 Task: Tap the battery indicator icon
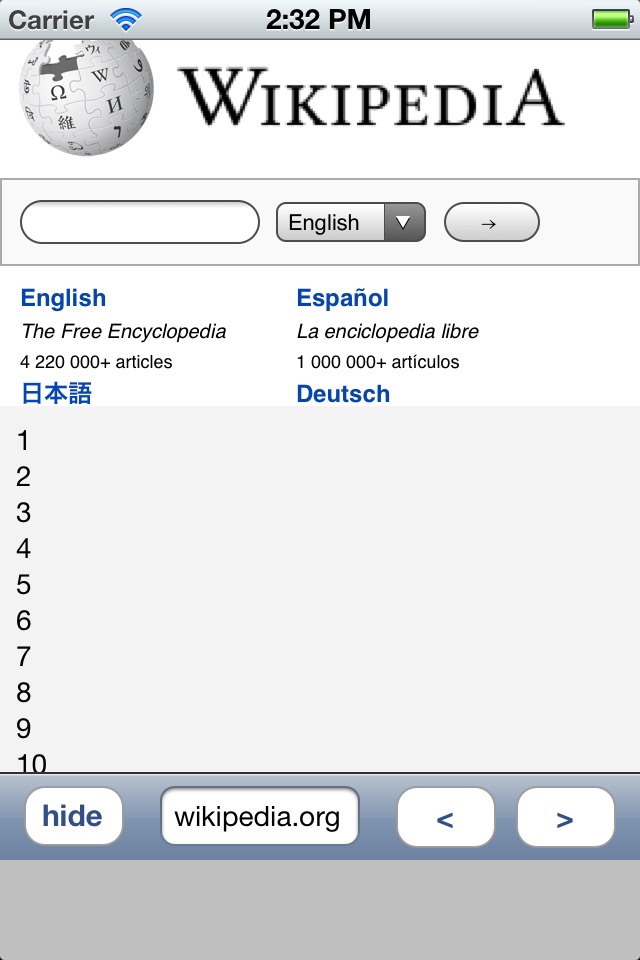pos(612,19)
